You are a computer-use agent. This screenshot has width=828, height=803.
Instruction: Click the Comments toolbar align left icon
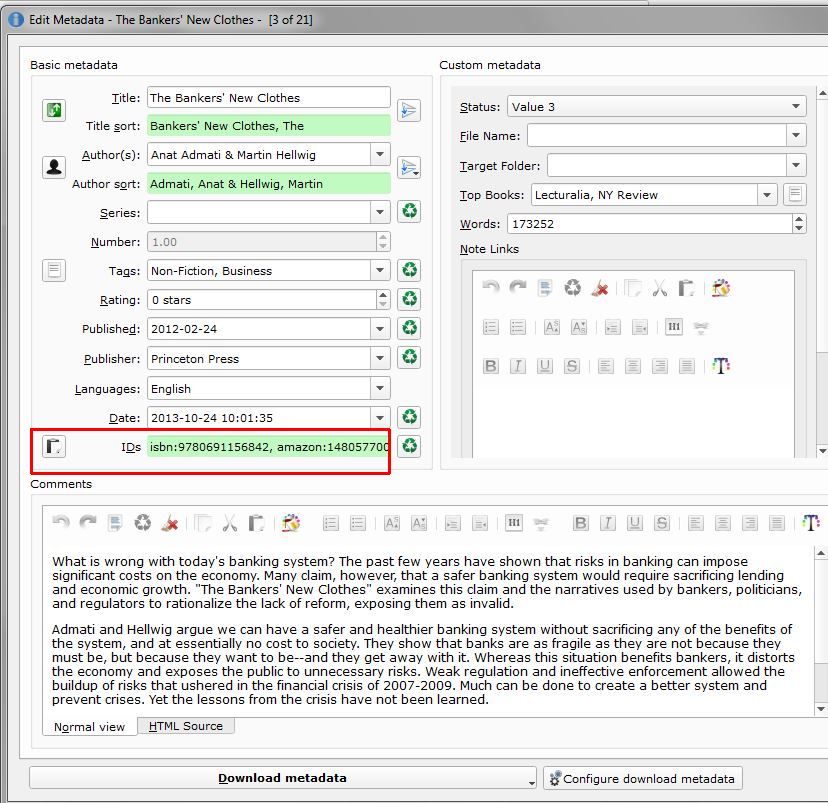point(695,523)
